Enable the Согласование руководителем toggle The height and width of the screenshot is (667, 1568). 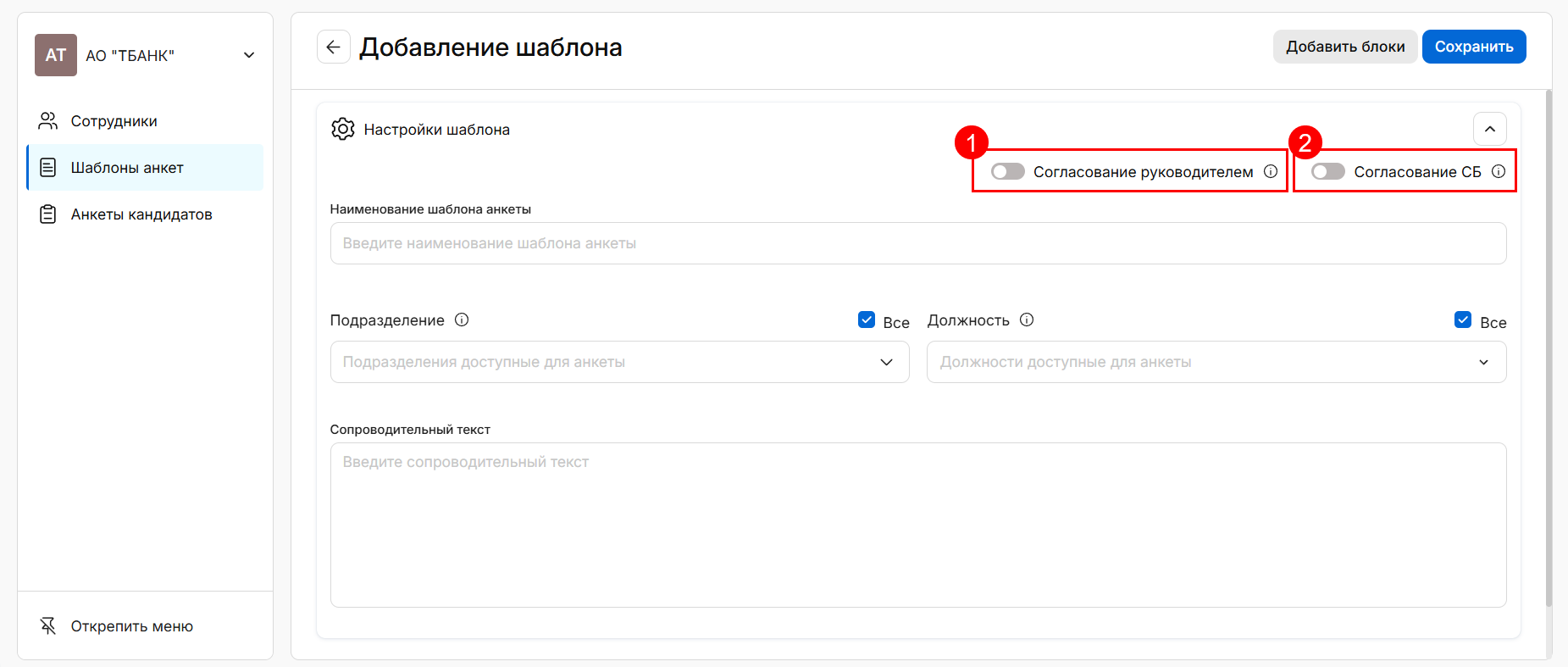coord(1008,171)
